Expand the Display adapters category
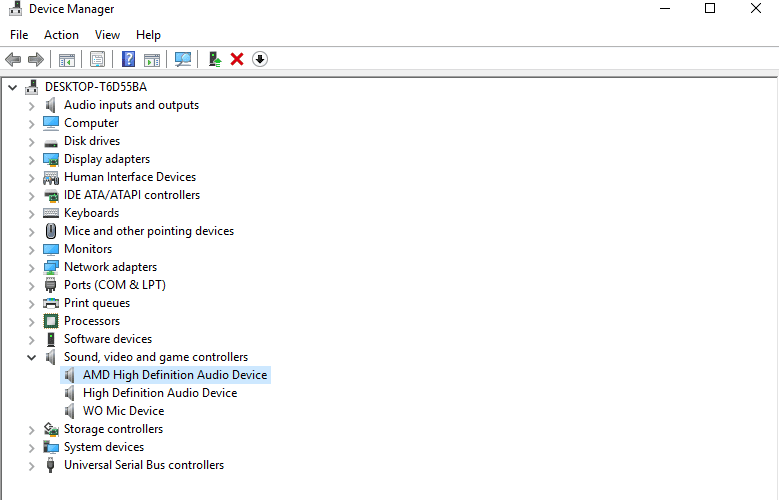Image resolution: width=779 pixels, height=500 pixels. [x=31, y=160]
